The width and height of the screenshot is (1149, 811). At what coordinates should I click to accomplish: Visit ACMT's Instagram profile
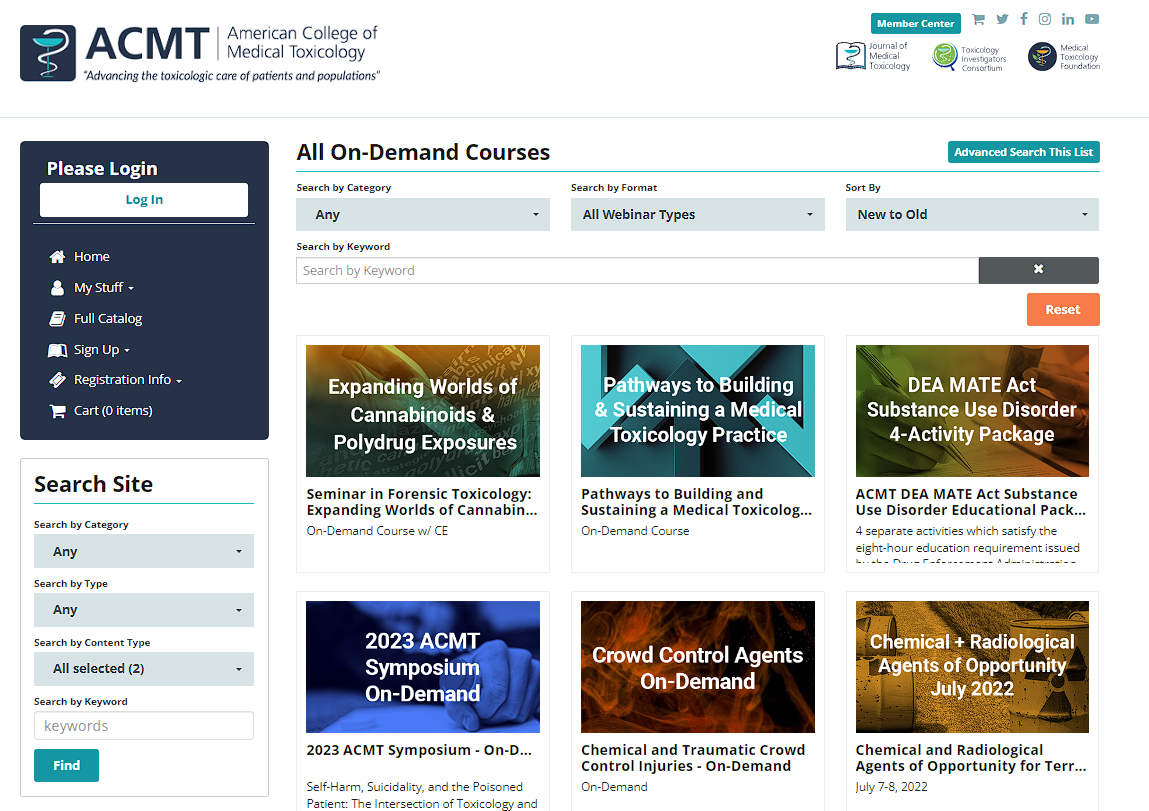click(x=1045, y=18)
